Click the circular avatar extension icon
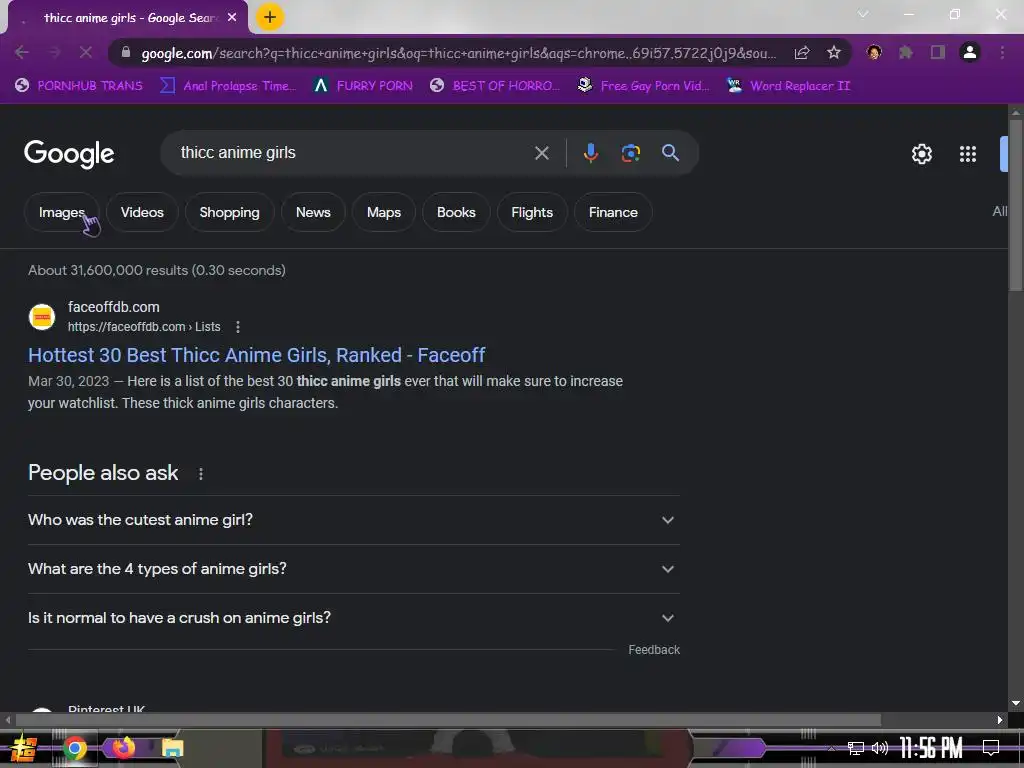The height and width of the screenshot is (768, 1024). [874, 52]
